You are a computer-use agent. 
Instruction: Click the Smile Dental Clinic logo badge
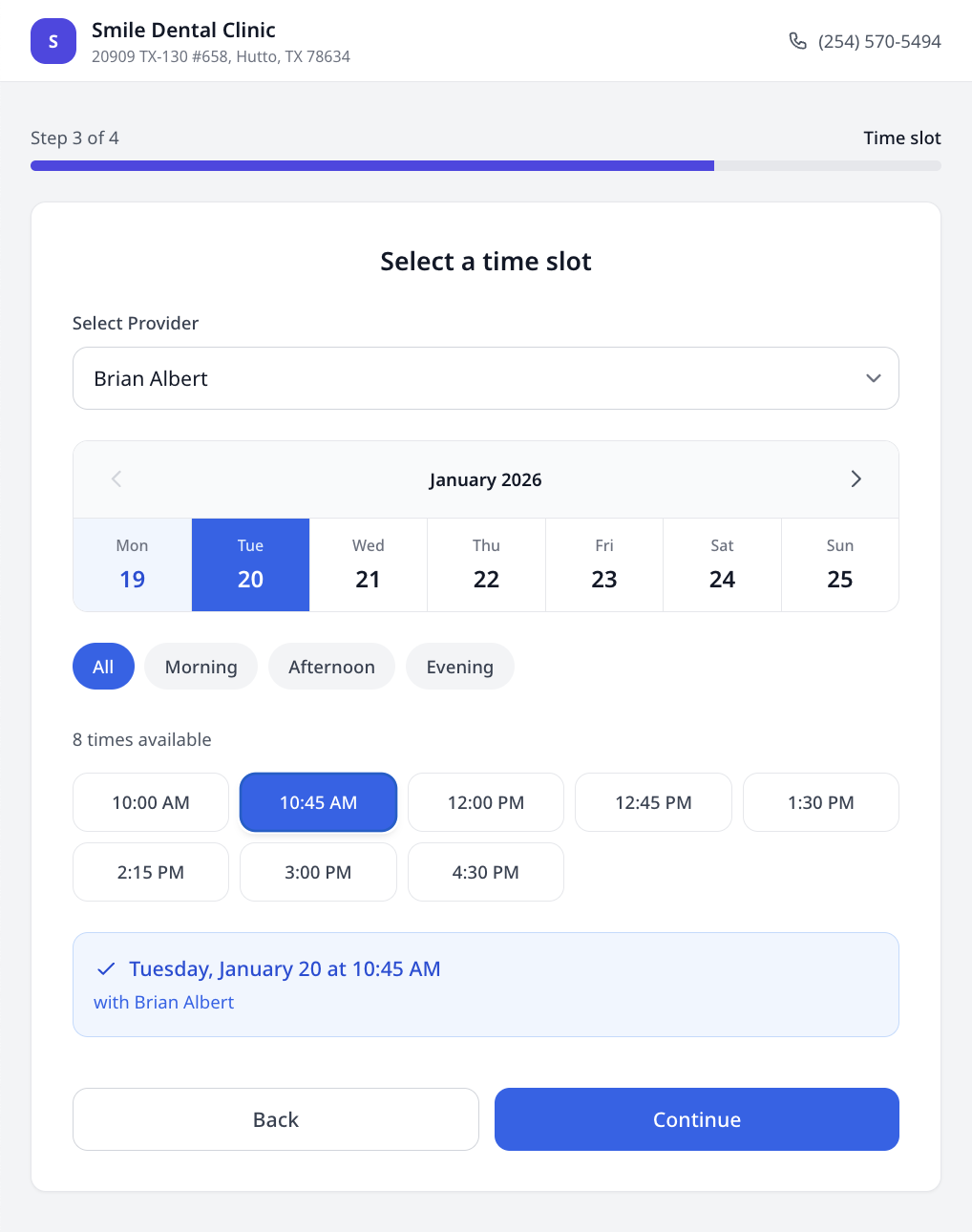click(x=53, y=41)
